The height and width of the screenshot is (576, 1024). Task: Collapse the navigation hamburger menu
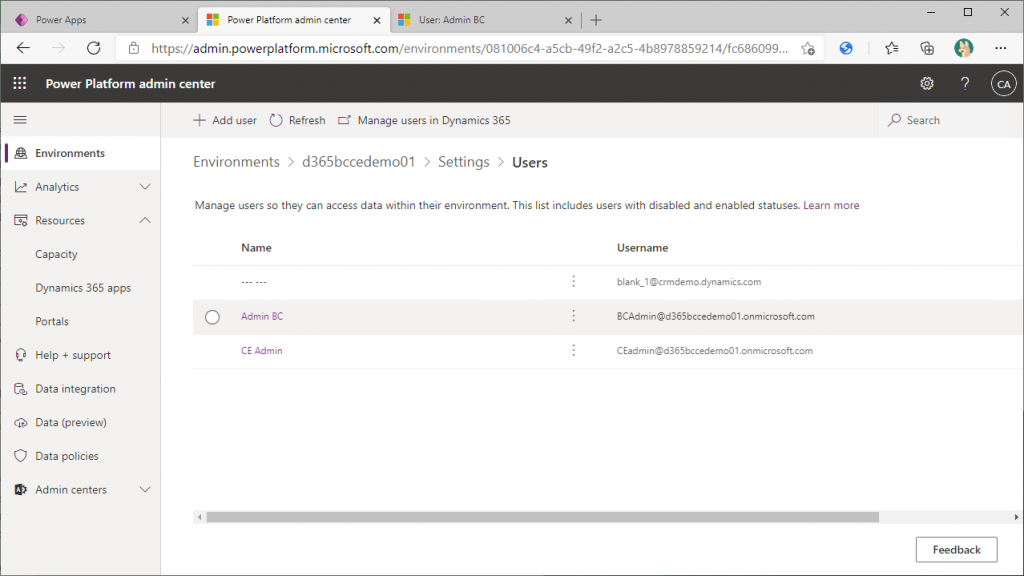coord(20,120)
